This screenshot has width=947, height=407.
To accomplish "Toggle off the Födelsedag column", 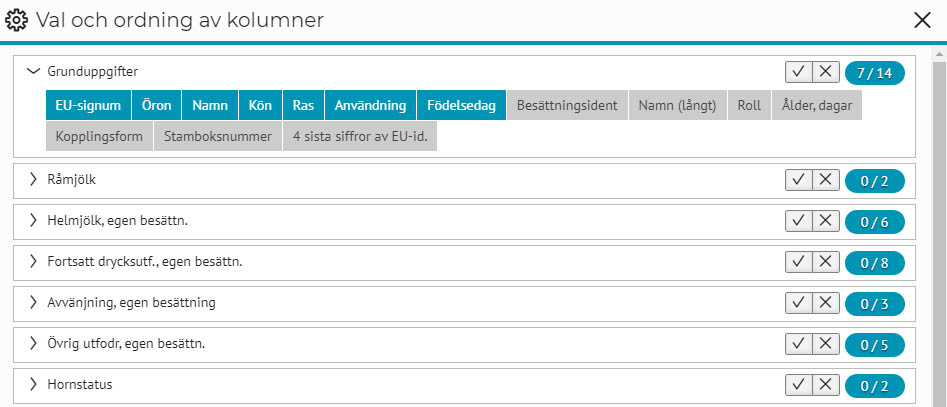I will (x=461, y=106).
